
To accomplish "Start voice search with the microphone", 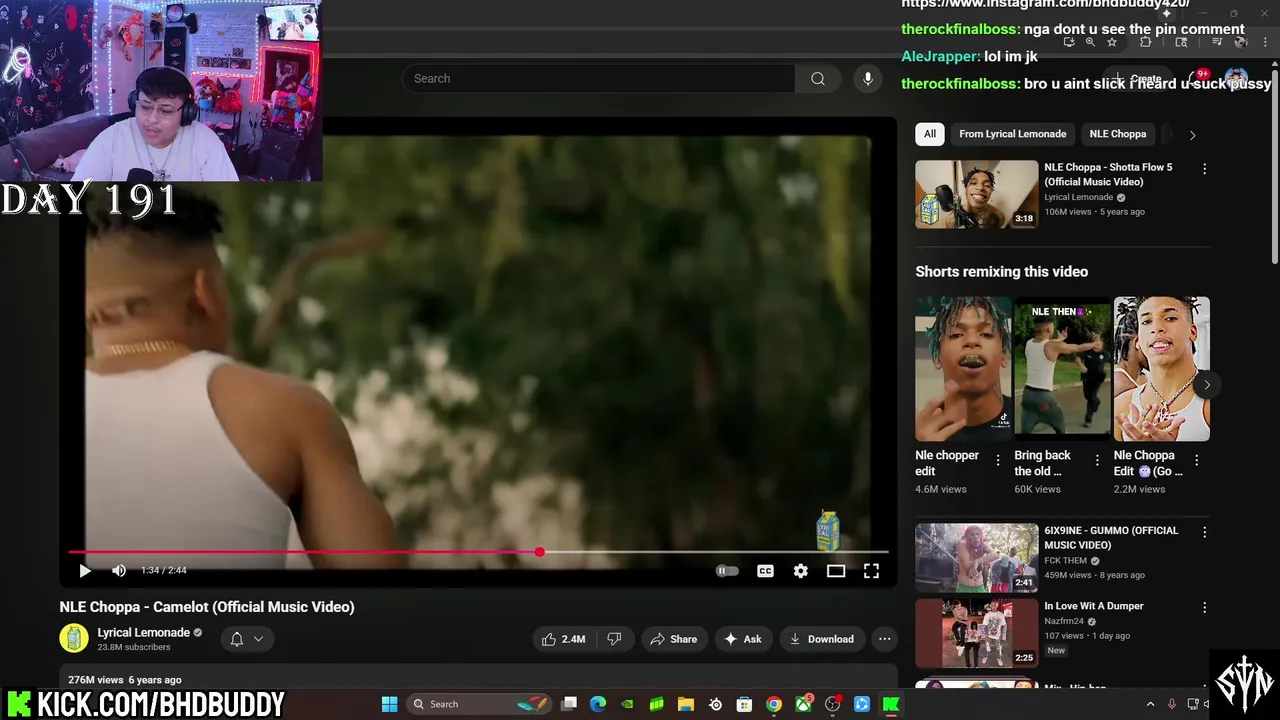I will pos(867,78).
